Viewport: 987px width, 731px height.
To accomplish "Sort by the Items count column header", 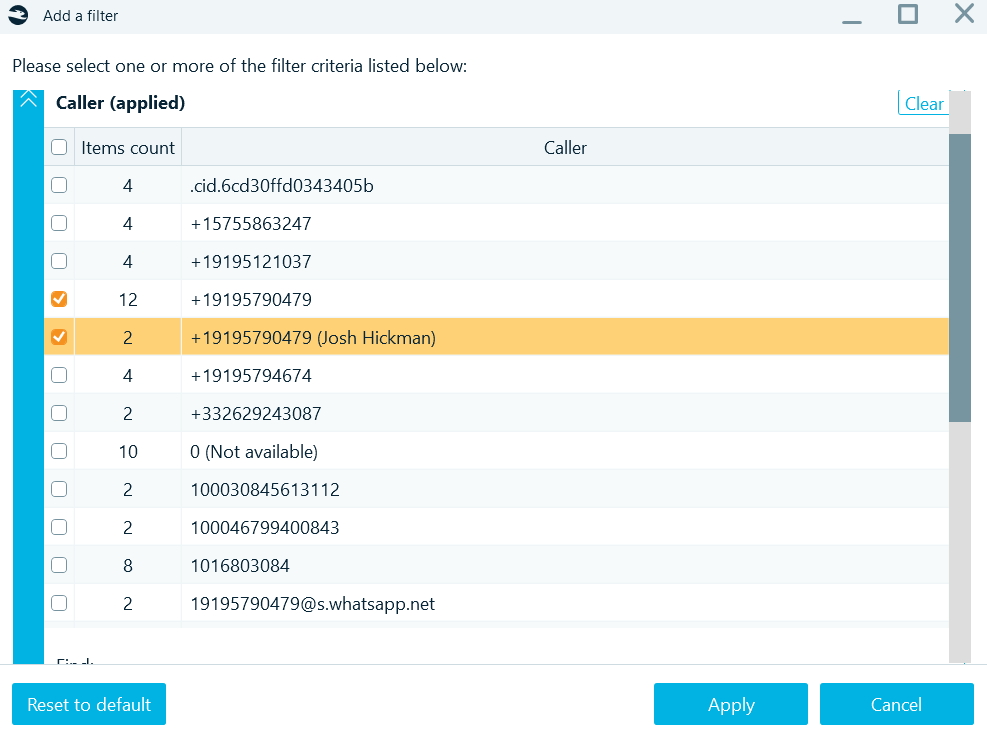I will (127, 146).
